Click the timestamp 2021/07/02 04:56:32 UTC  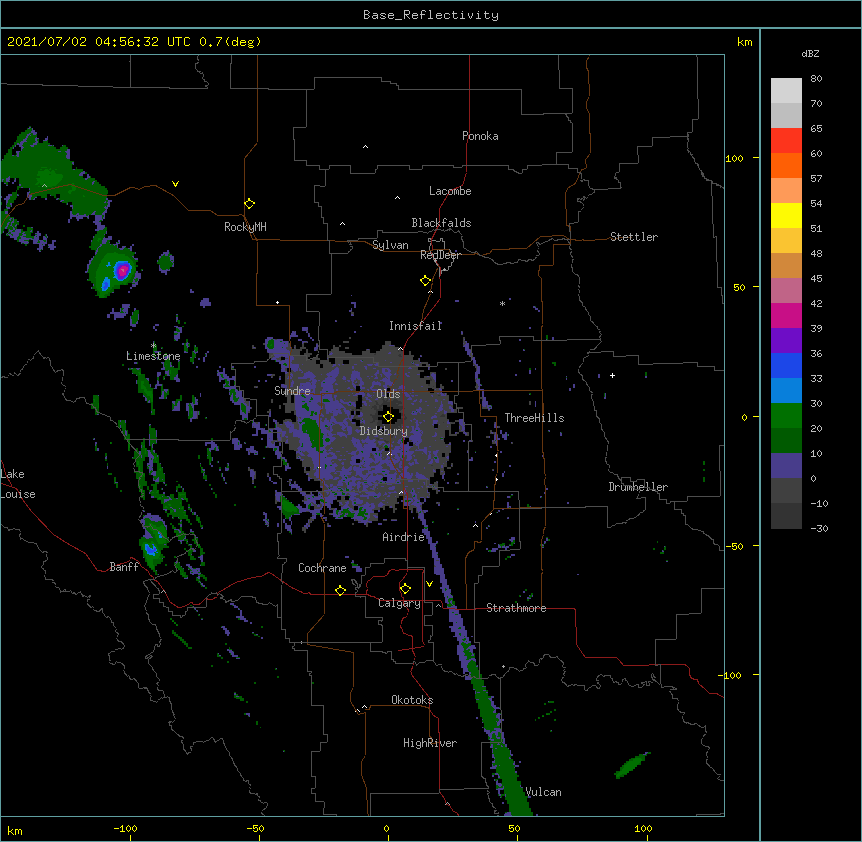99,42
